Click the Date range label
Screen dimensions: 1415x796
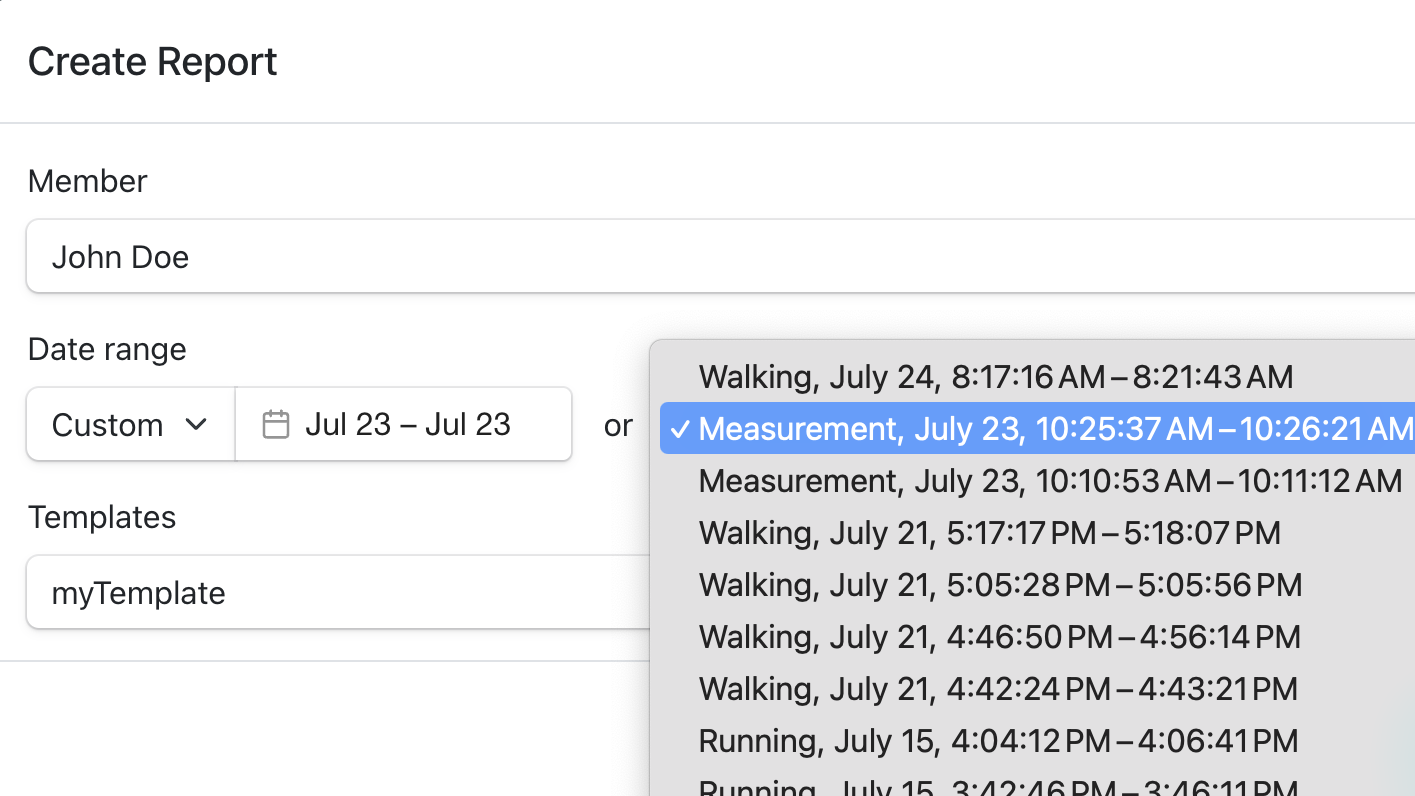(107, 349)
